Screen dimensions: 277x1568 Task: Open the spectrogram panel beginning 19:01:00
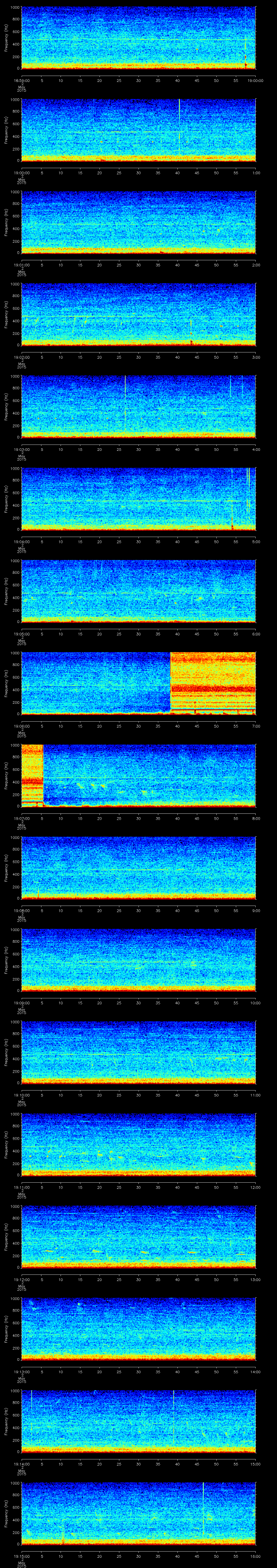coord(138,222)
